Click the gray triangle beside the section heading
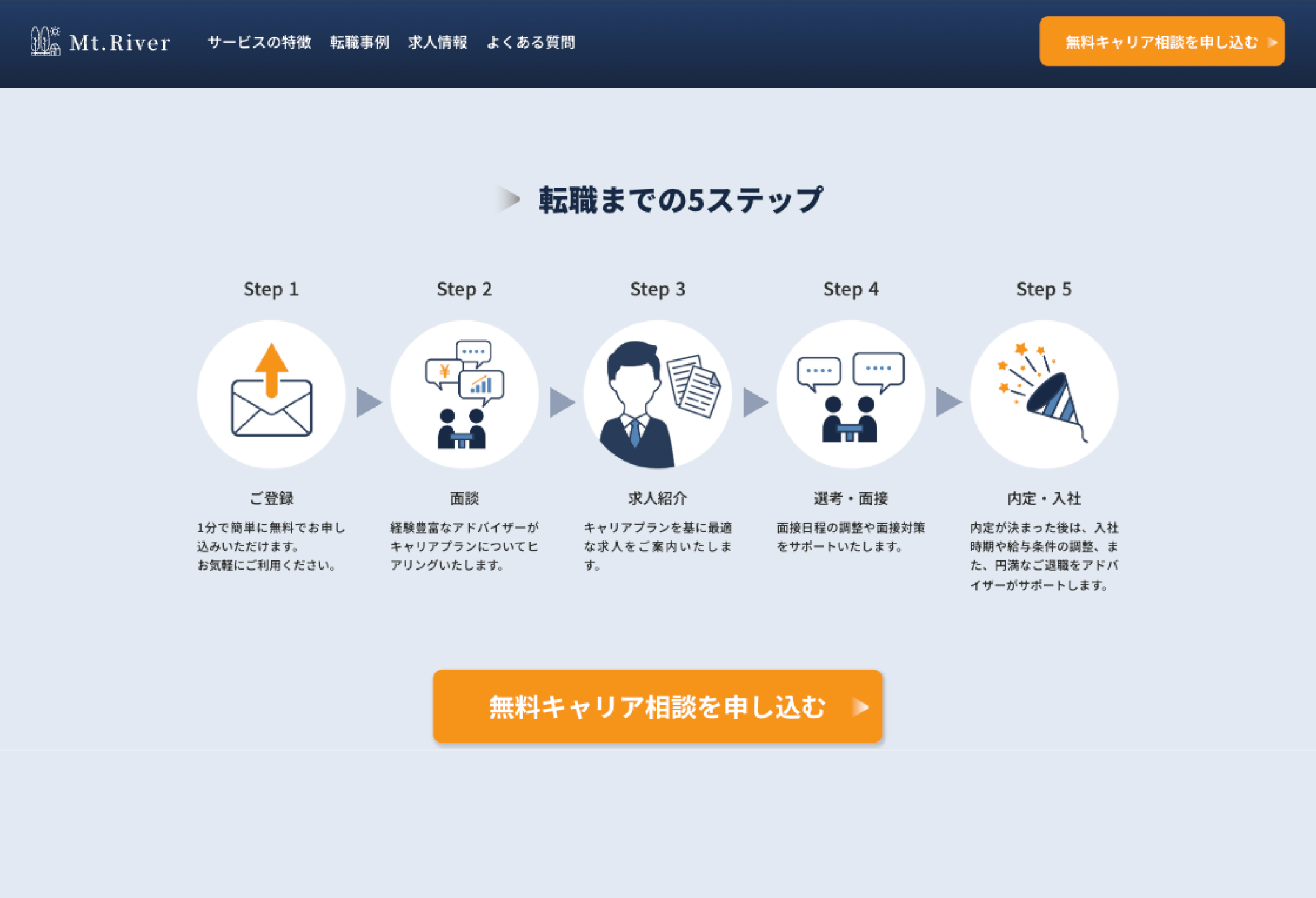1316x898 pixels. point(508,199)
